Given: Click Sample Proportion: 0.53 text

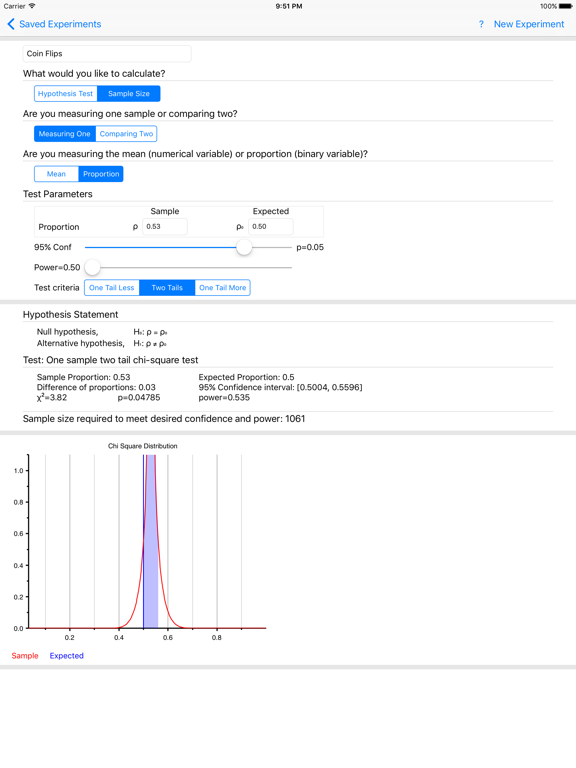Looking at the screenshot, I should click(83, 377).
